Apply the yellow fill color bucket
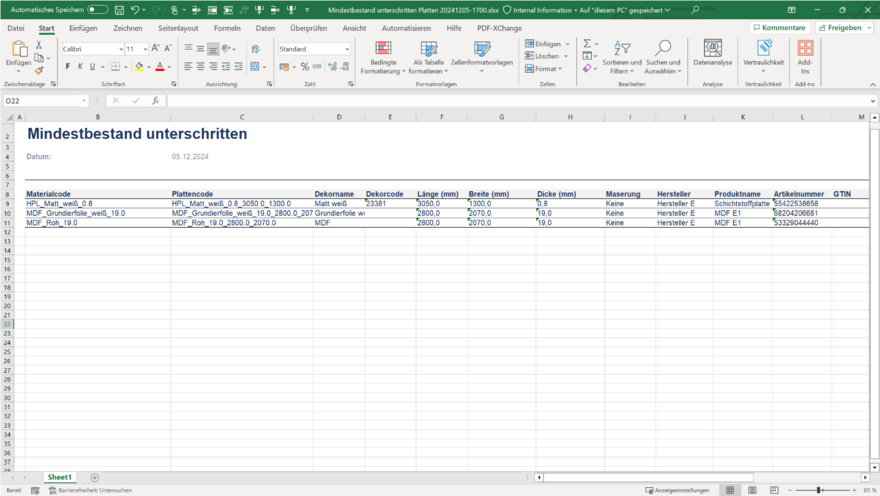880x496 pixels. 139,67
